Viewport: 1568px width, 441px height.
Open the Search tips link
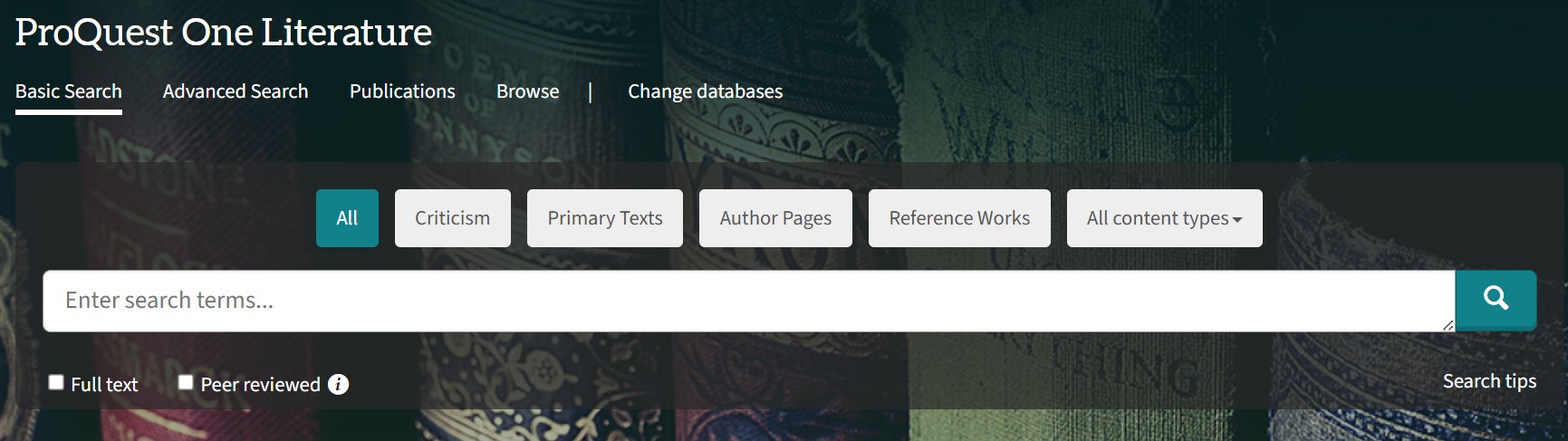[1489, 381]
